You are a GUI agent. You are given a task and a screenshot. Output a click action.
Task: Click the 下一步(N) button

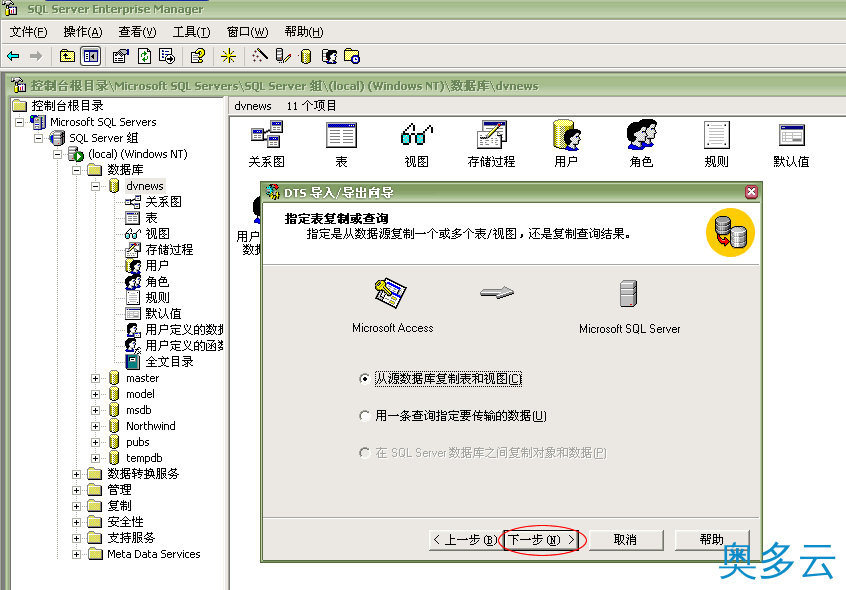542,540
